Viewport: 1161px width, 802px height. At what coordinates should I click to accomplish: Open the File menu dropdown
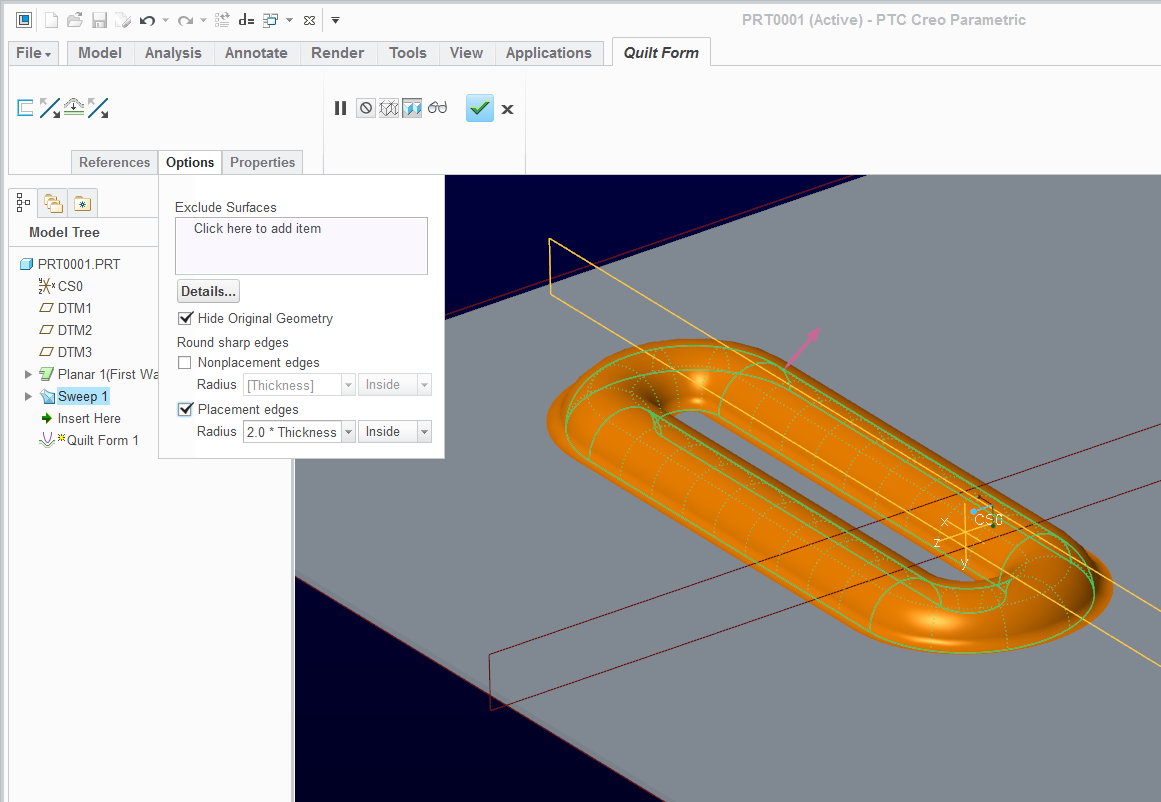33,53
